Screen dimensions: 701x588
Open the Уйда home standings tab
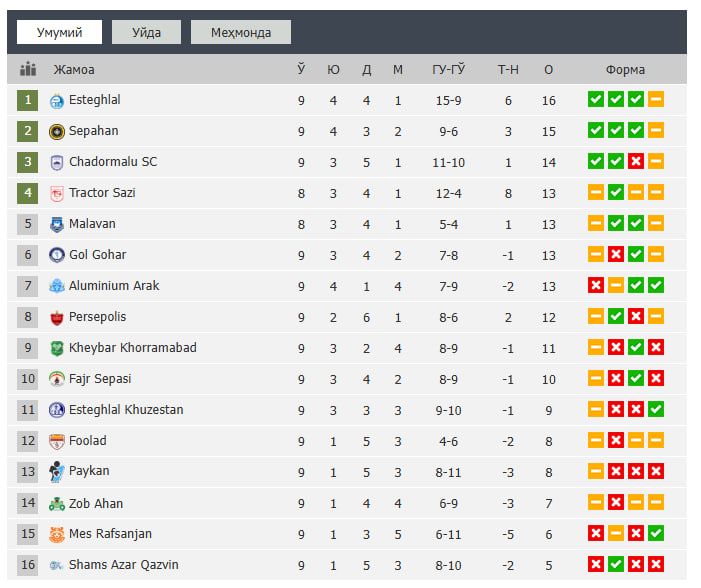point(146,32)
